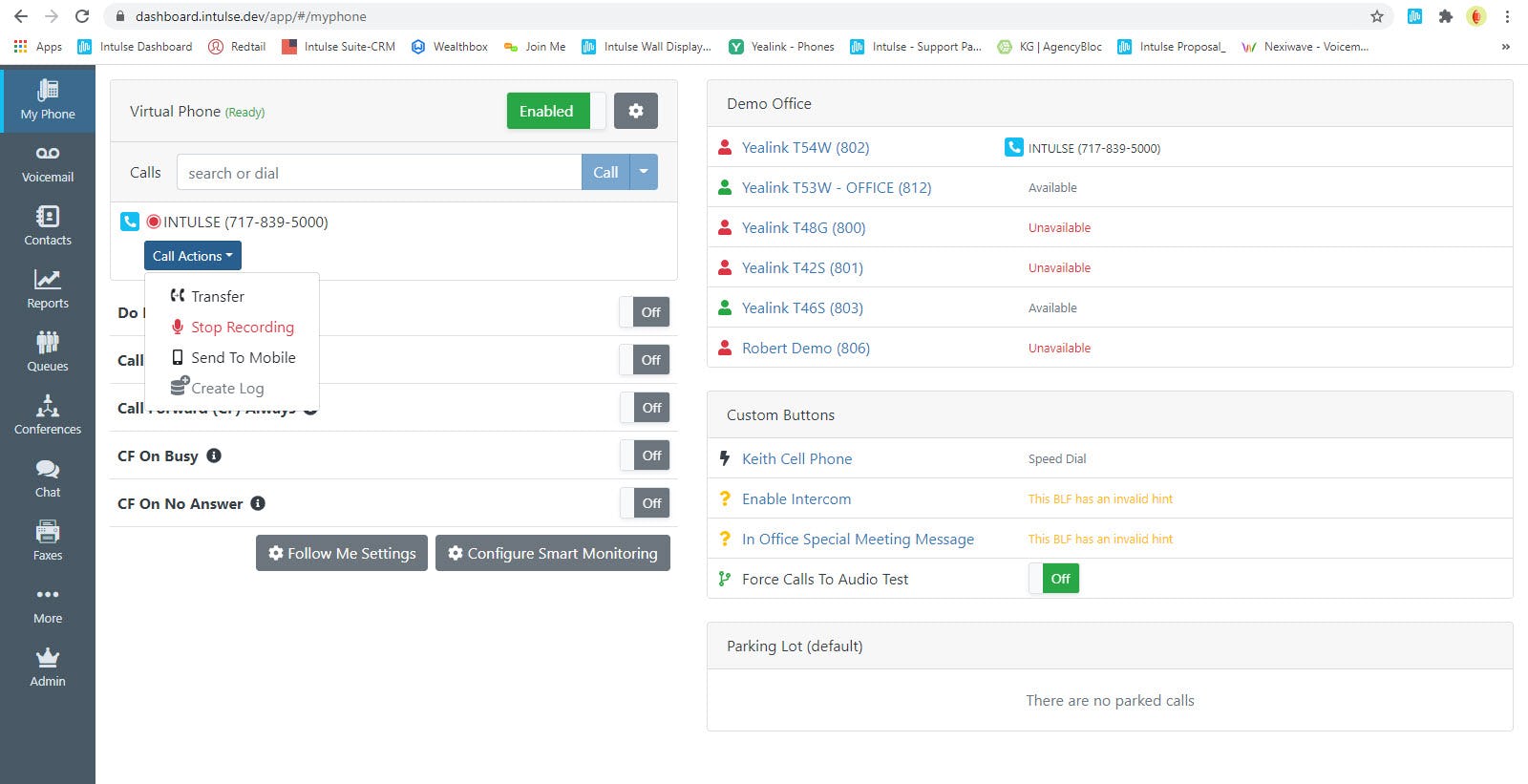Click the question mark icon for Enable Intercom
The image size is (1528, 784).
(725, 498)
